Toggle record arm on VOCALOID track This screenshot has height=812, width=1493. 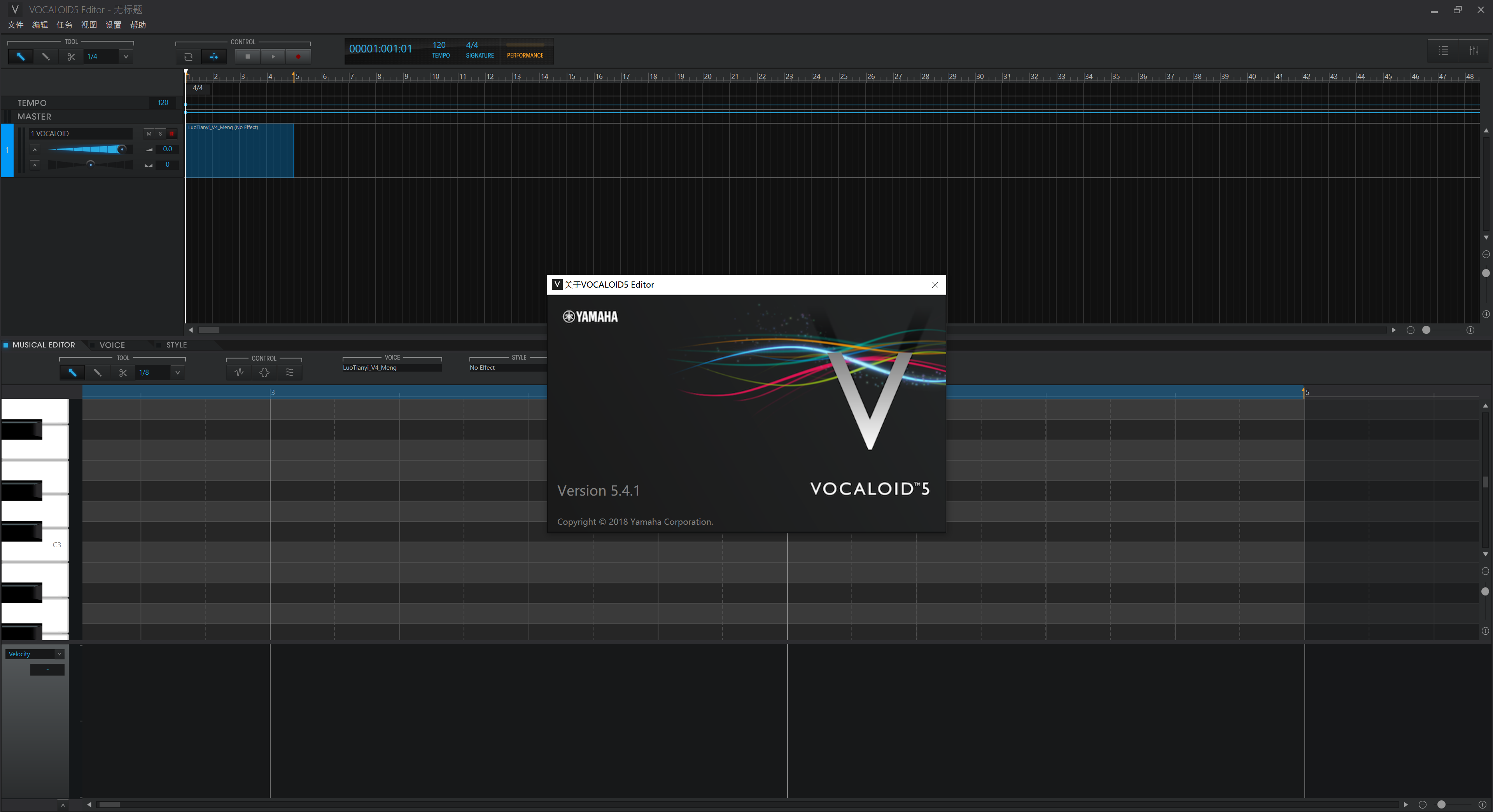(x=172, y=134)
